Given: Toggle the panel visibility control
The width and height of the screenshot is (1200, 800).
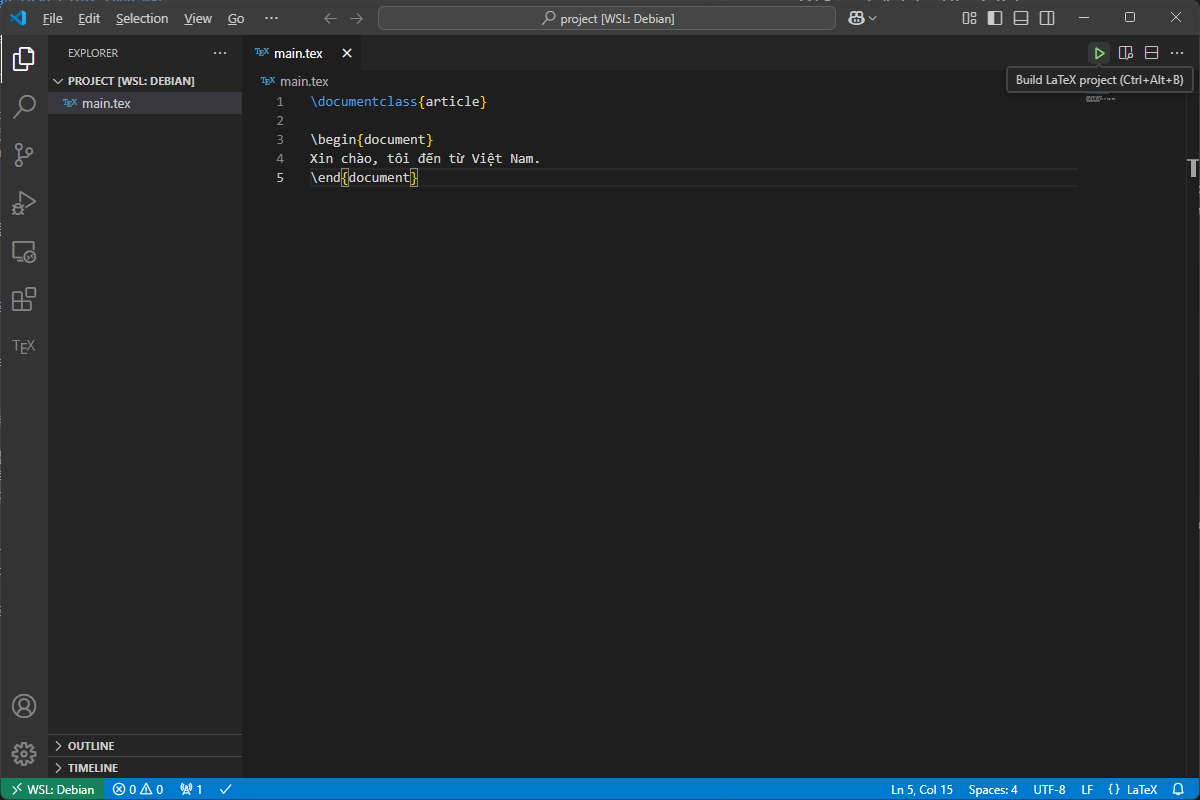Looking at the screenshot, I should click(1020, 17).
